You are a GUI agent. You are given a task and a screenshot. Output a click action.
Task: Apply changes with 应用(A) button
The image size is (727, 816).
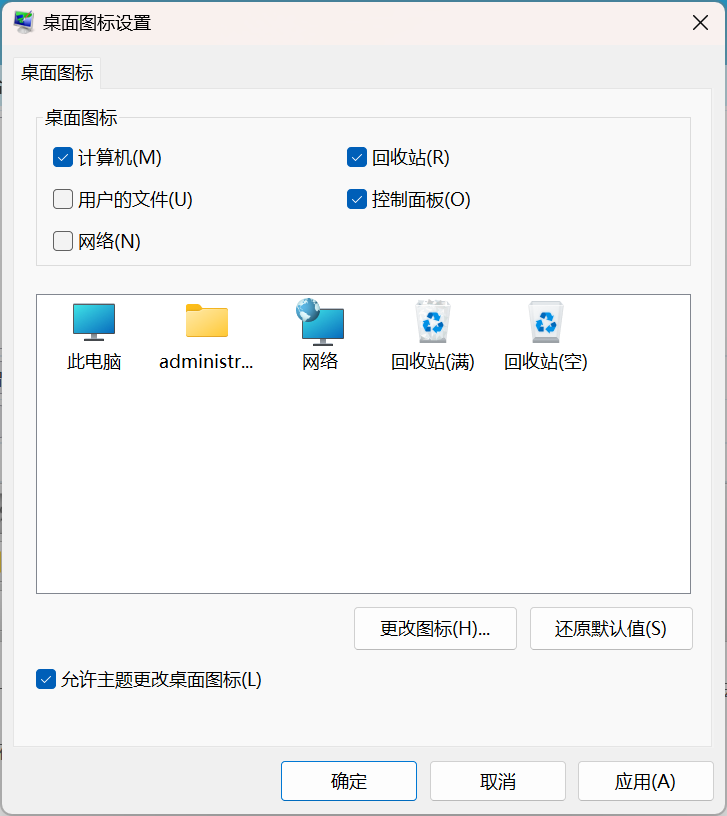tap(645, 781)
